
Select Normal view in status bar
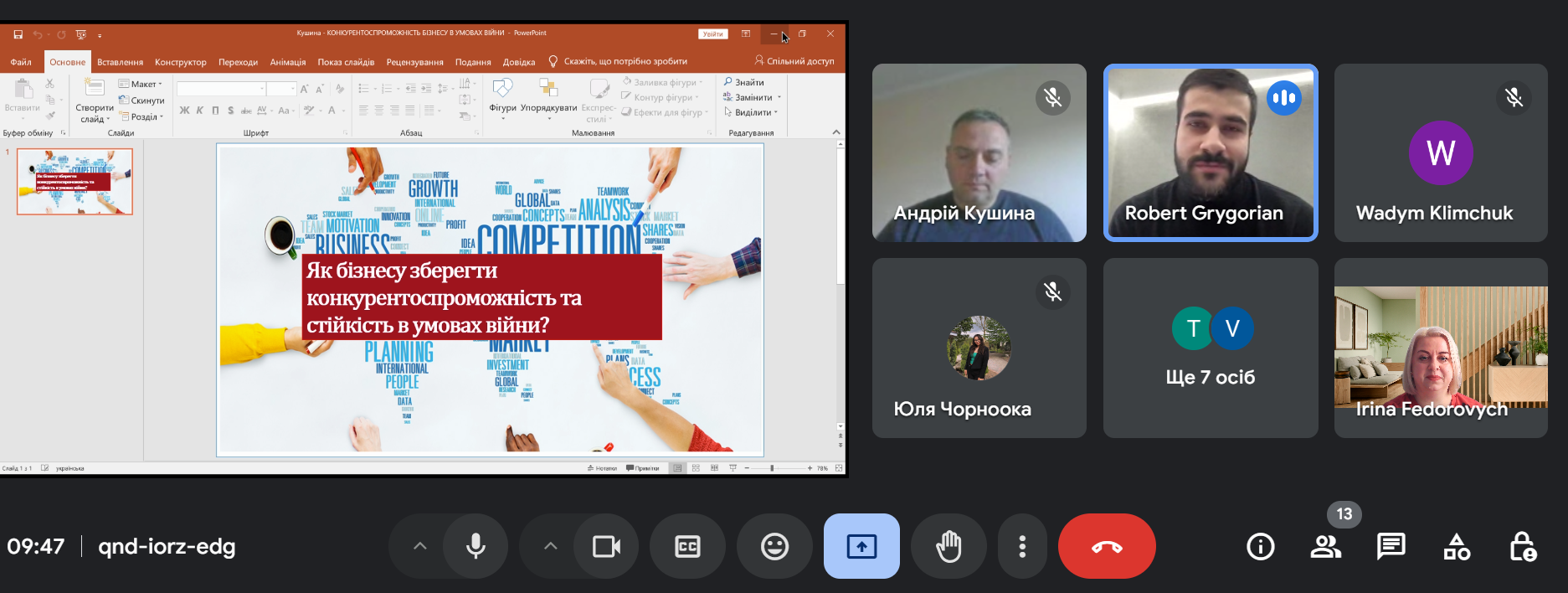coord(677,468)
